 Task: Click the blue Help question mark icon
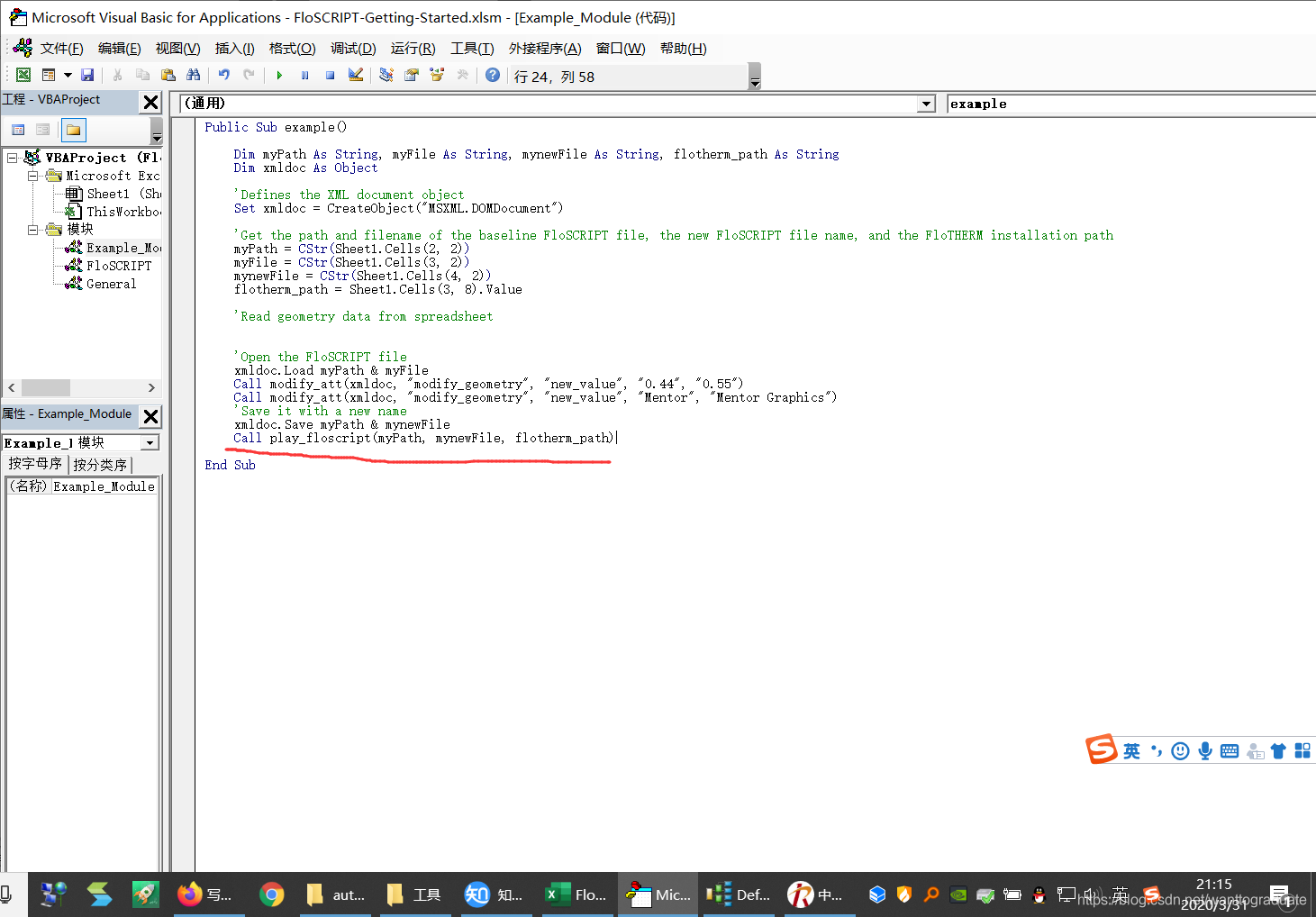[x=492, y=76]
